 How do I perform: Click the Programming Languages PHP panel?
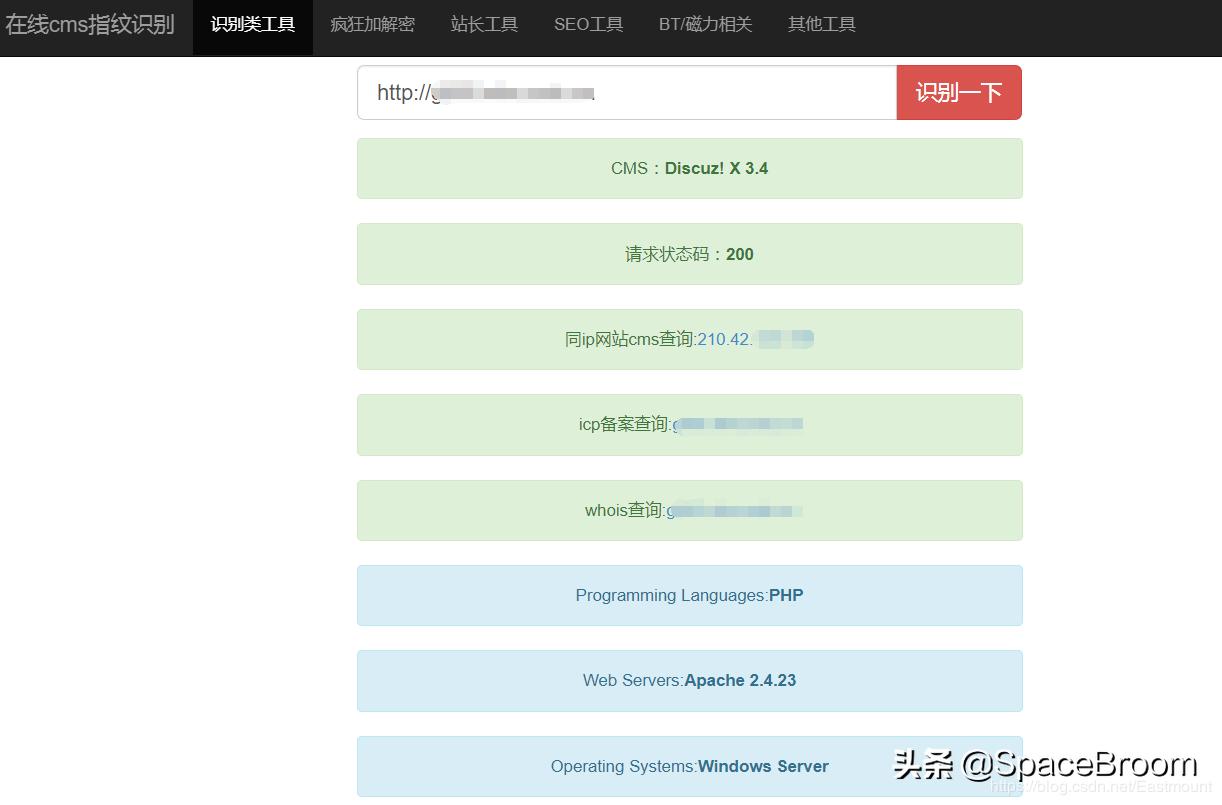click(689, 595)
